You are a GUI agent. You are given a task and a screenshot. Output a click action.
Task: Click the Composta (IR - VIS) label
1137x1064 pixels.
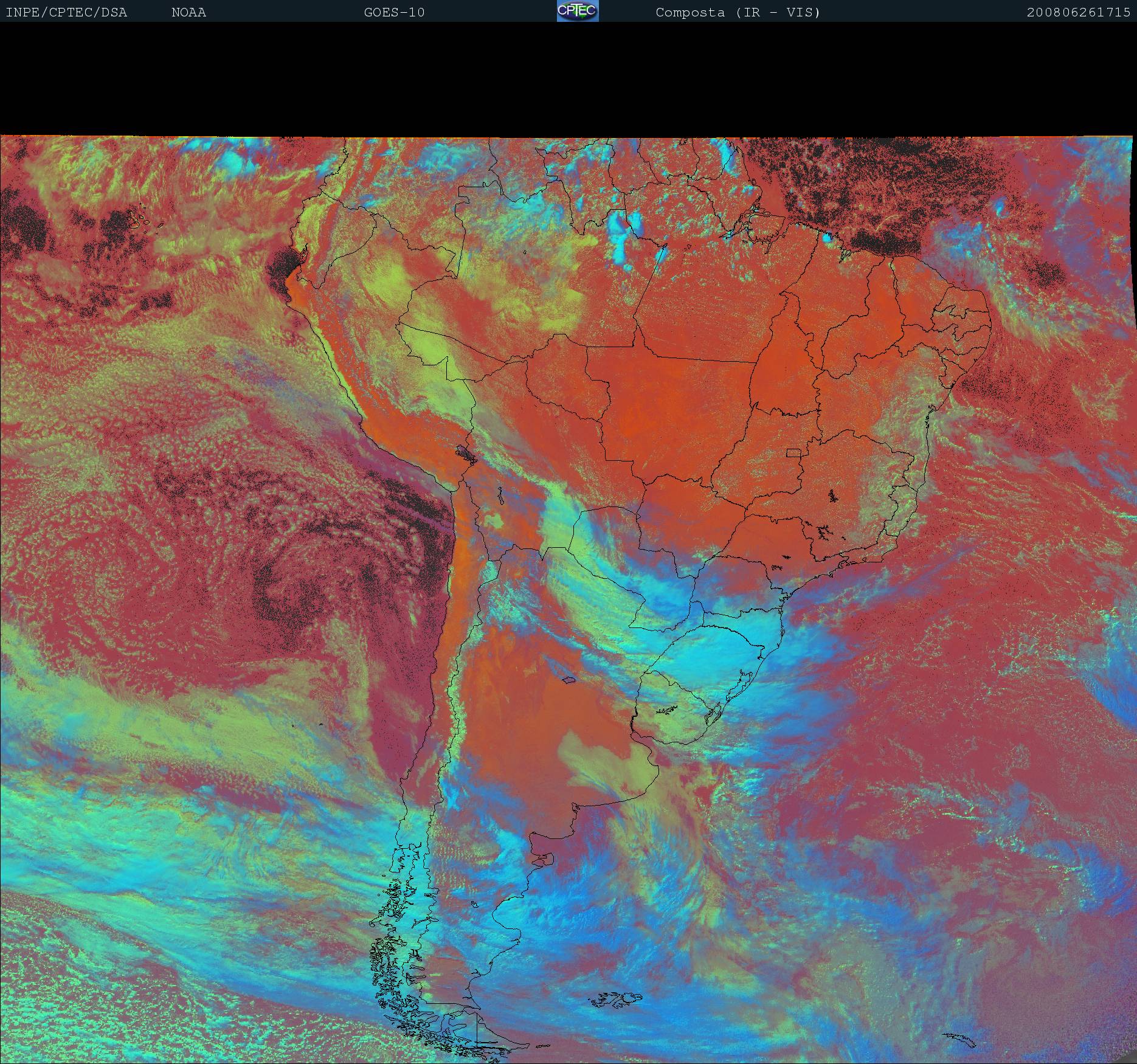click(x=738, y=12)
